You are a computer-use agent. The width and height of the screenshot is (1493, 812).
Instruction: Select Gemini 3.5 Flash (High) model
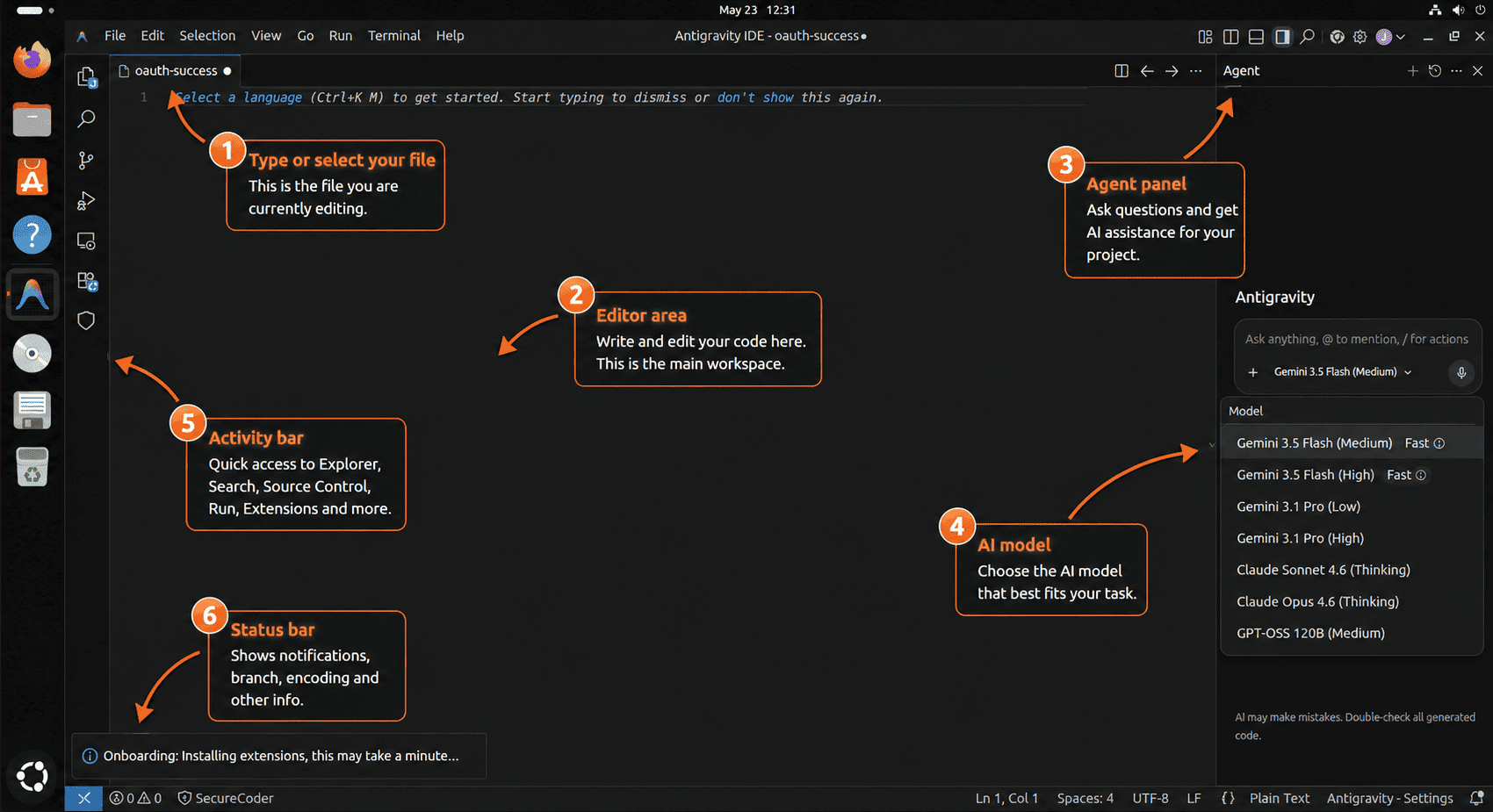[1352, 475]
